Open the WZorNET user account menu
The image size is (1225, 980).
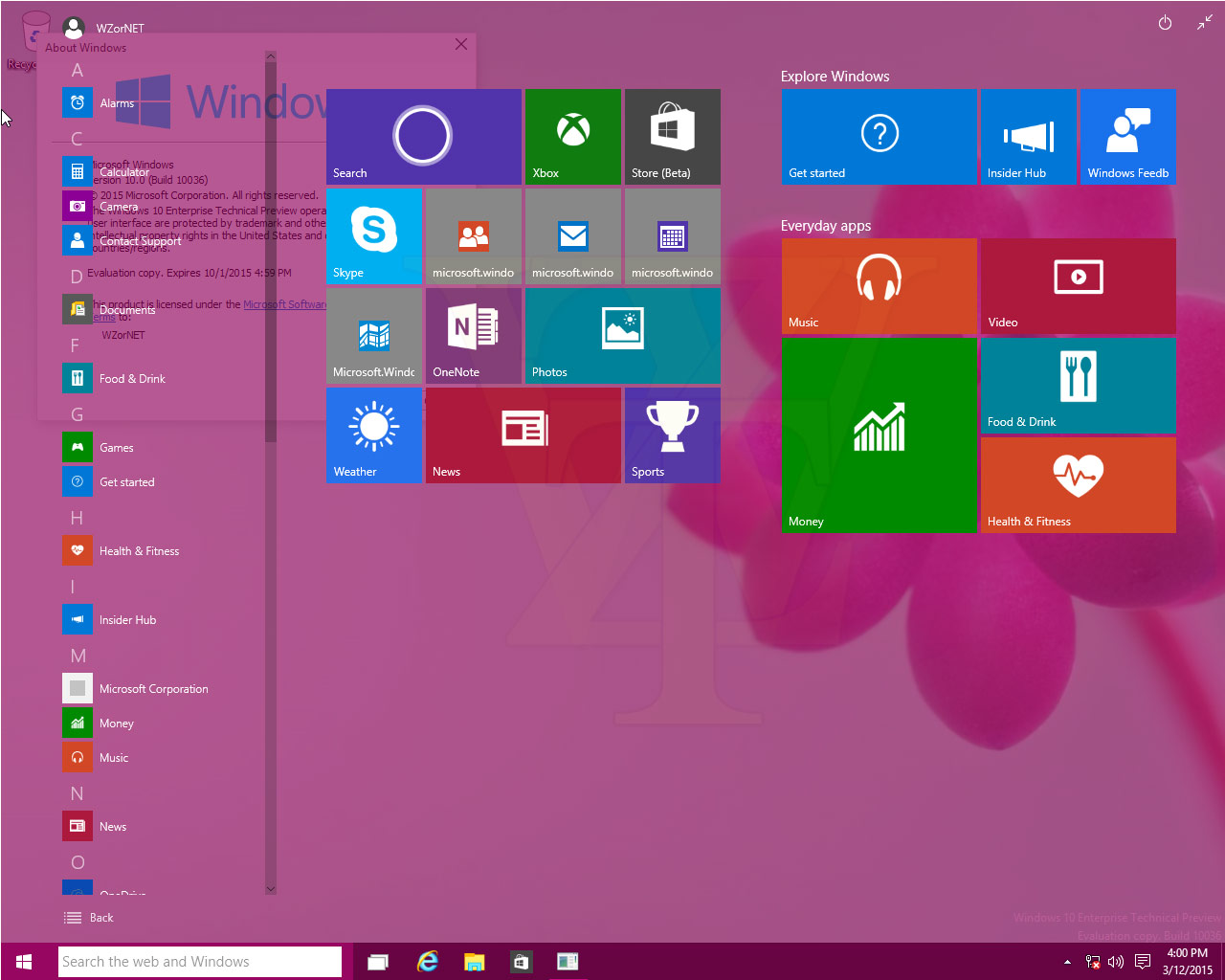pyautogui.click(x=103, y=28)
